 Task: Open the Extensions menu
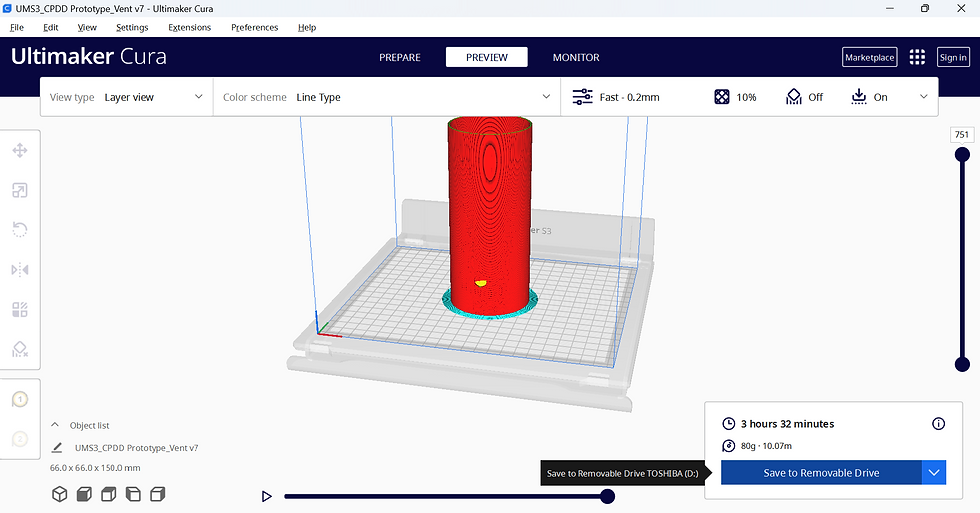[x=189, y=27]
